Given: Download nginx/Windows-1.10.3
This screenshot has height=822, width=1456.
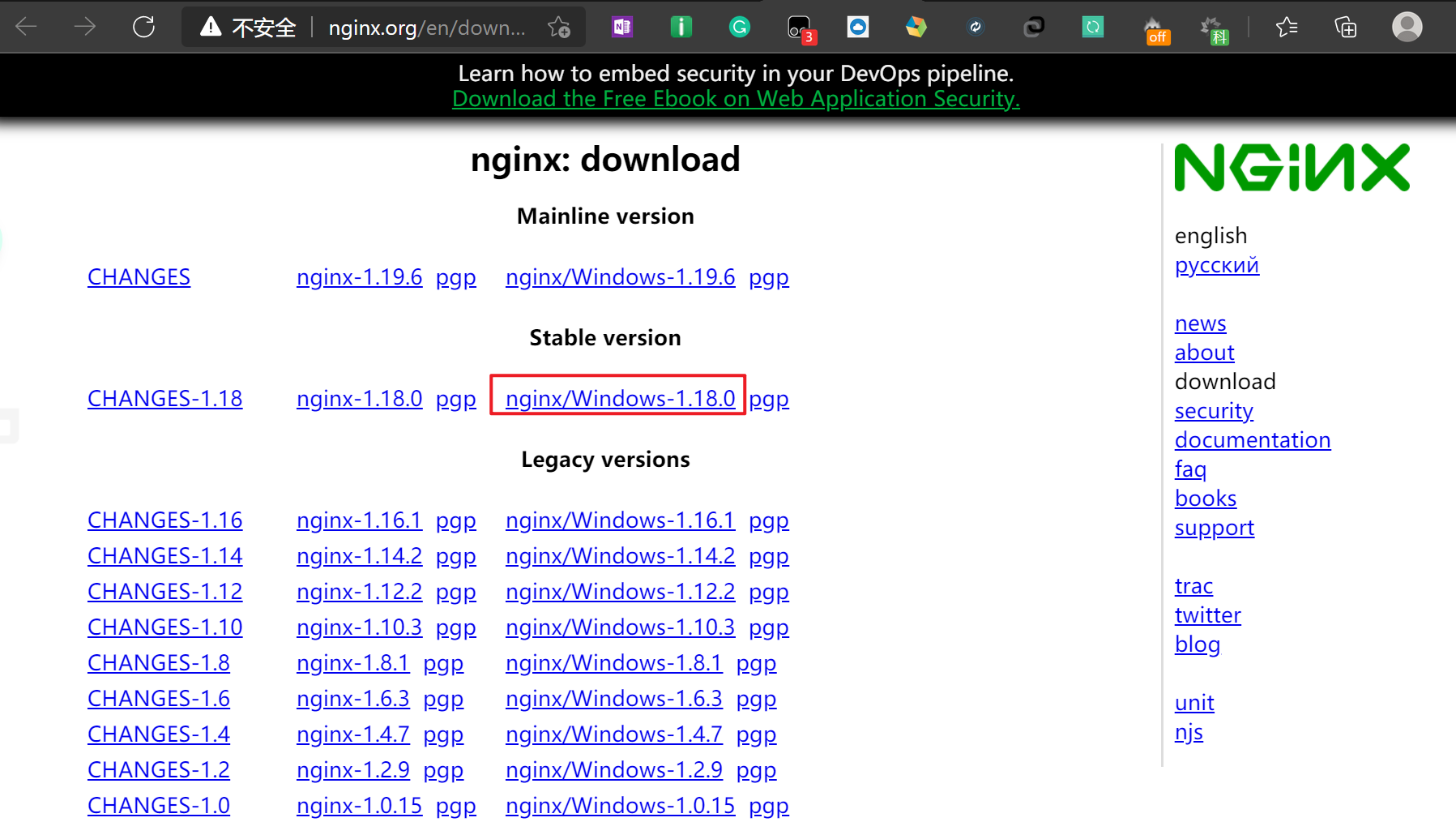Looking at the screenshot, I should pyautogui.click(x=620, y=627).
